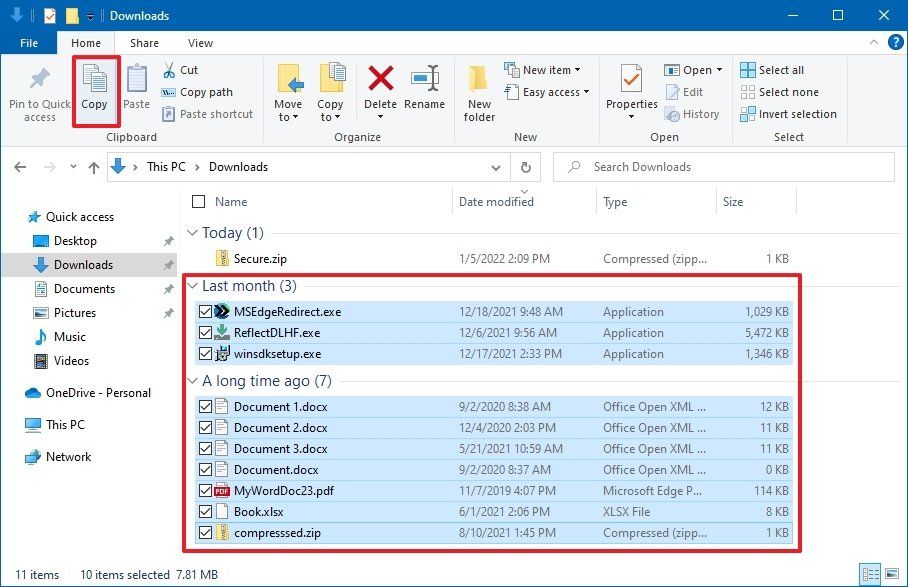The image size is (908, 587).
Task: Open the Share ribbon tab
Action: tap(144, 43)
